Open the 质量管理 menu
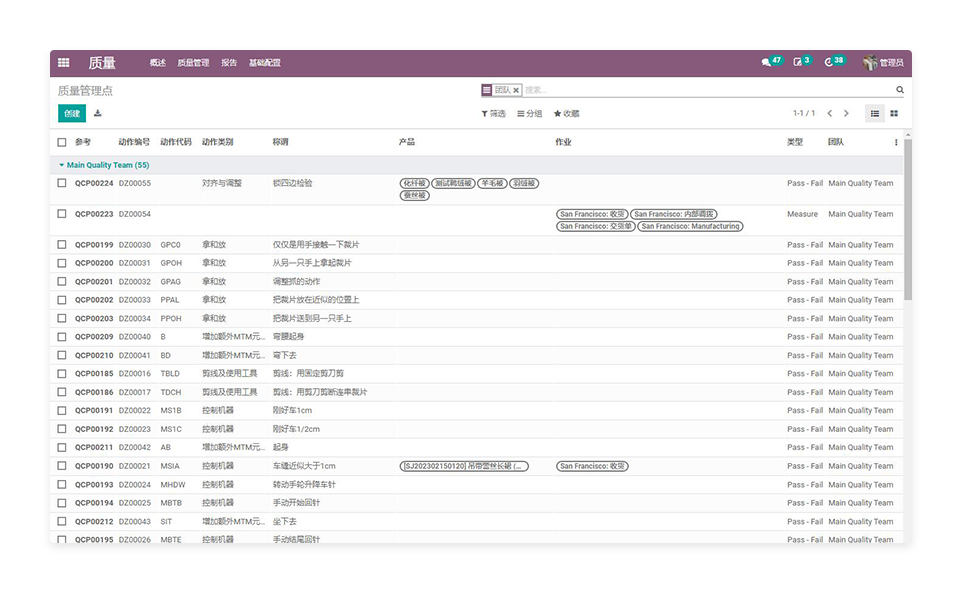Viewport: 962px width, 593px height. pos(193,63)
